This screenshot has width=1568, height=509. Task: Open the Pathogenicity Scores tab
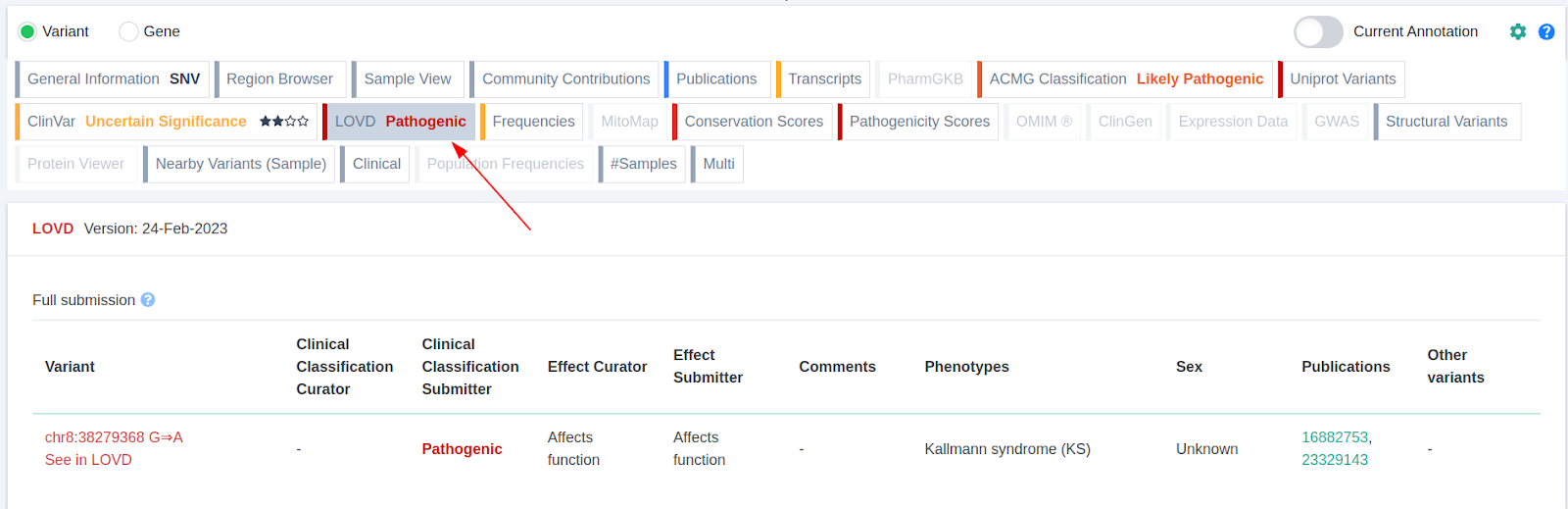coord(918,122)
